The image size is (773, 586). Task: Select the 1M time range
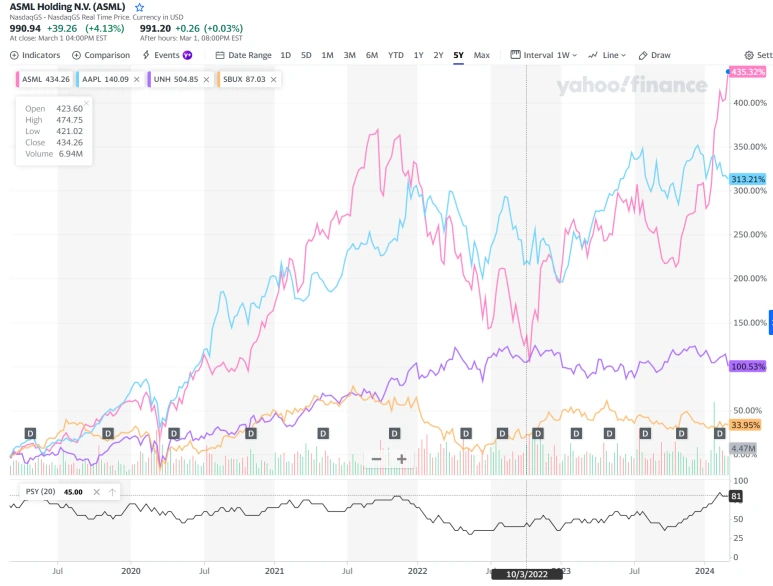(x=327, y=55)
